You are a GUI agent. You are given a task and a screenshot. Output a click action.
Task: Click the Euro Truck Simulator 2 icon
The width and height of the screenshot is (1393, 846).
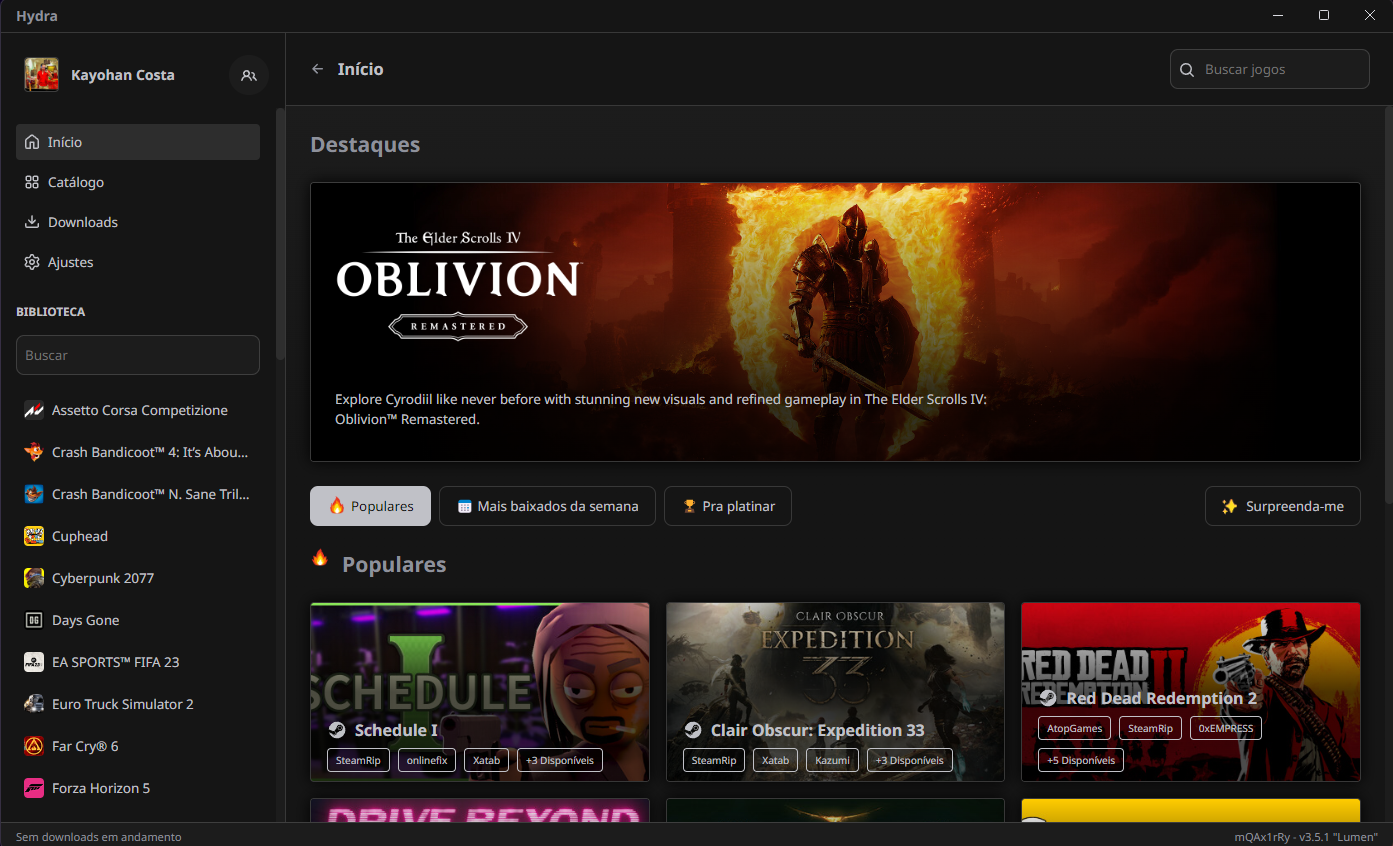[x=34, y=704]
